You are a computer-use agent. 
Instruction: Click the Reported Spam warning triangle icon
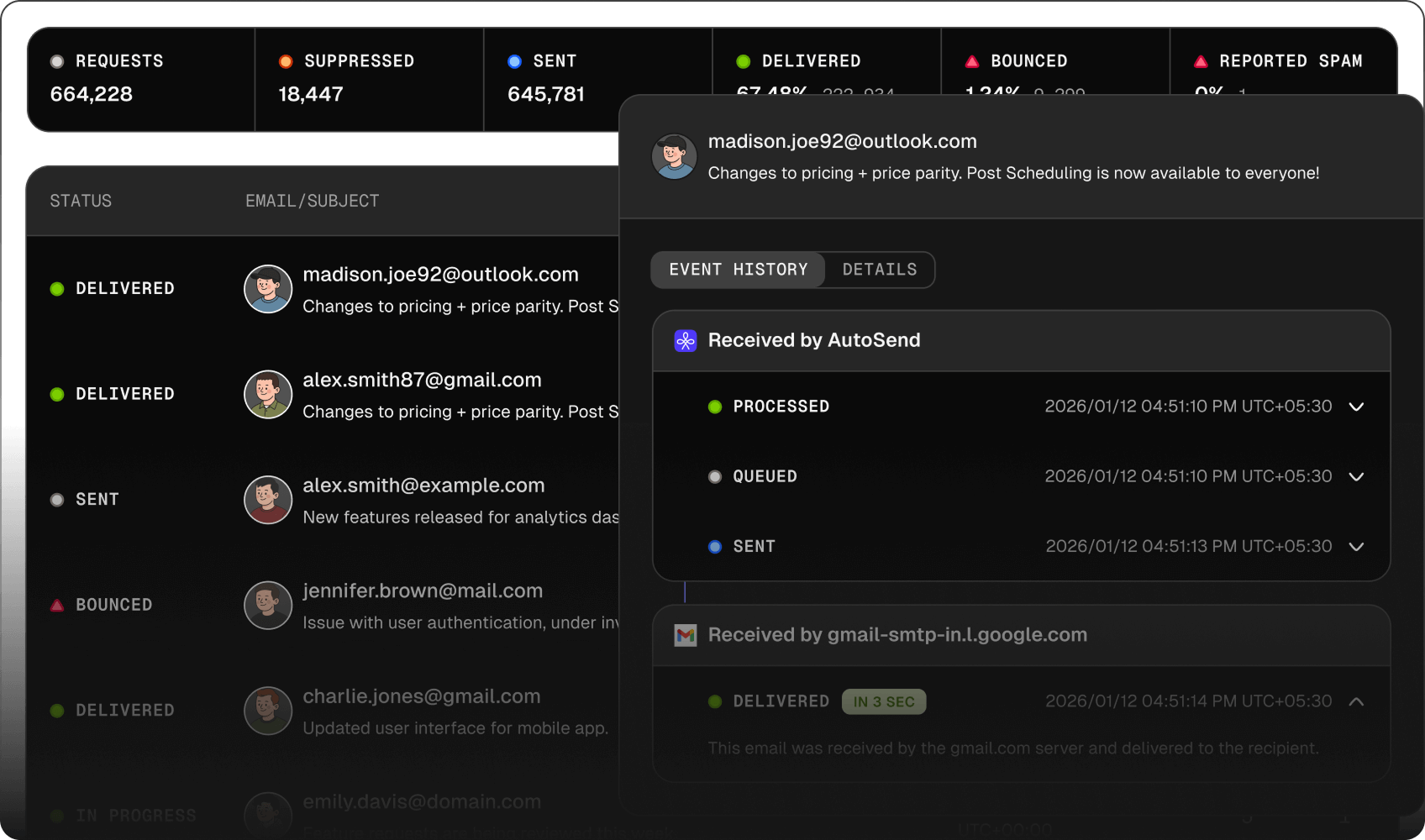[x=1201, y=61]
